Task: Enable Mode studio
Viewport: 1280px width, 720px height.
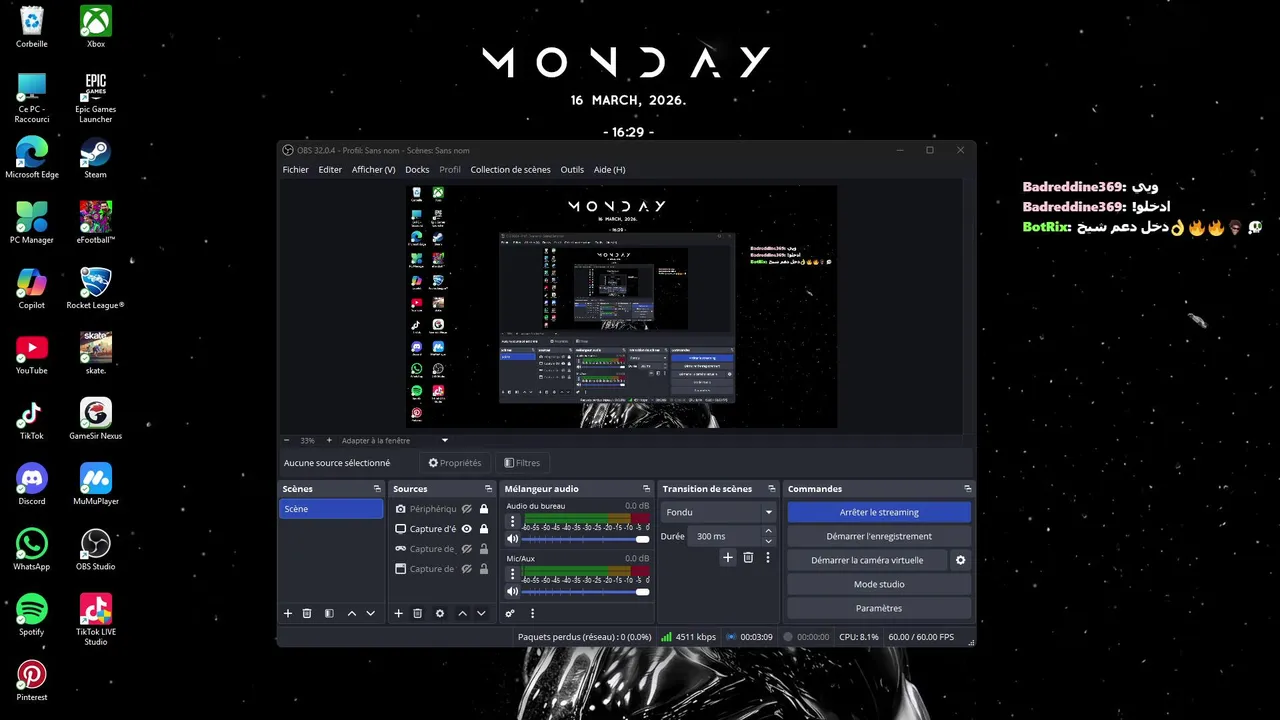Action: (x=879, y=584)
